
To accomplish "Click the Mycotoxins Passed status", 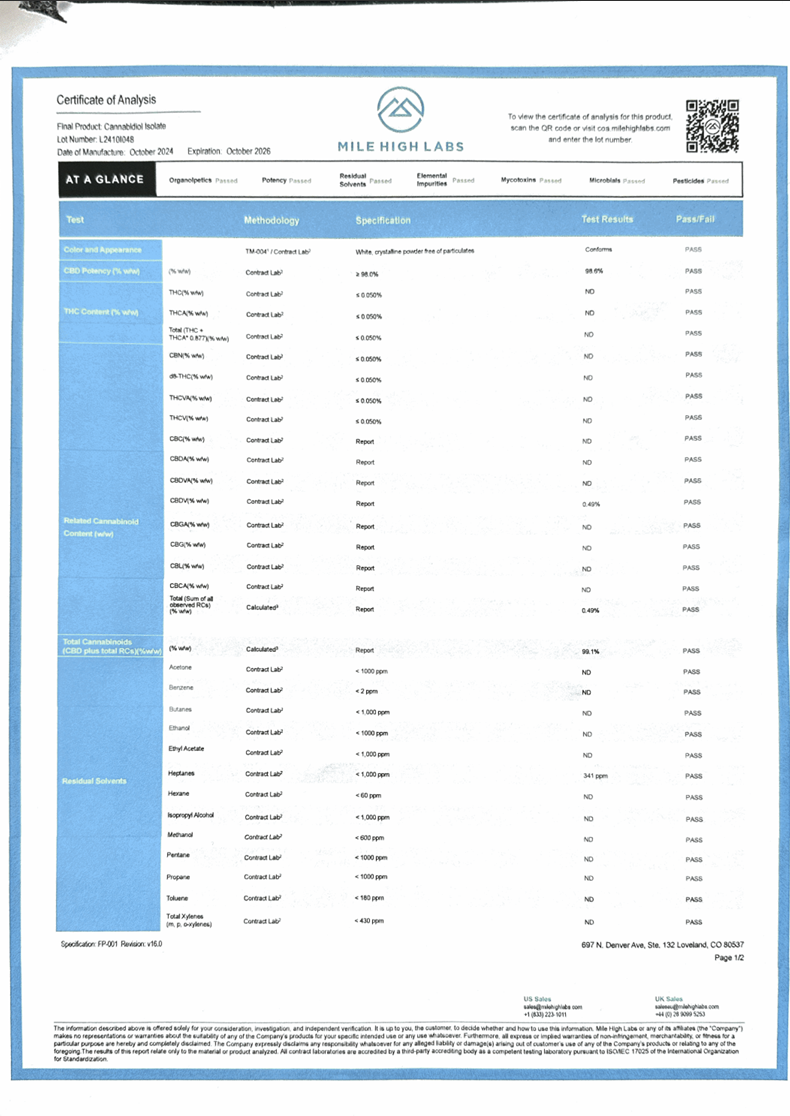I will (x=532, y=181).
